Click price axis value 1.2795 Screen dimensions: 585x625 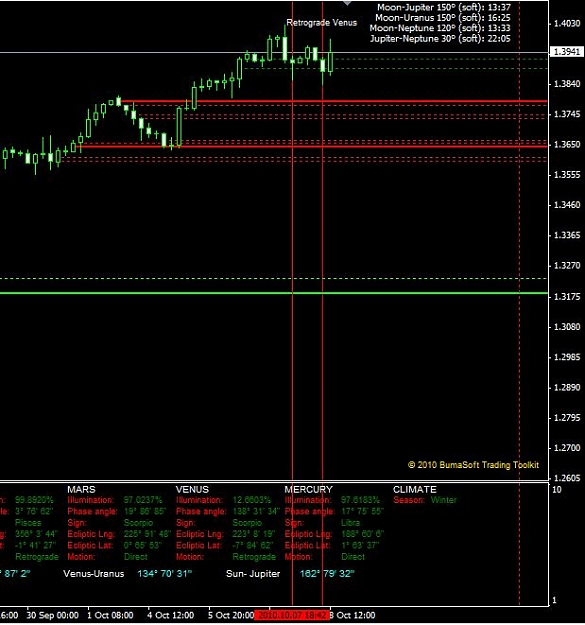[567, 418]
